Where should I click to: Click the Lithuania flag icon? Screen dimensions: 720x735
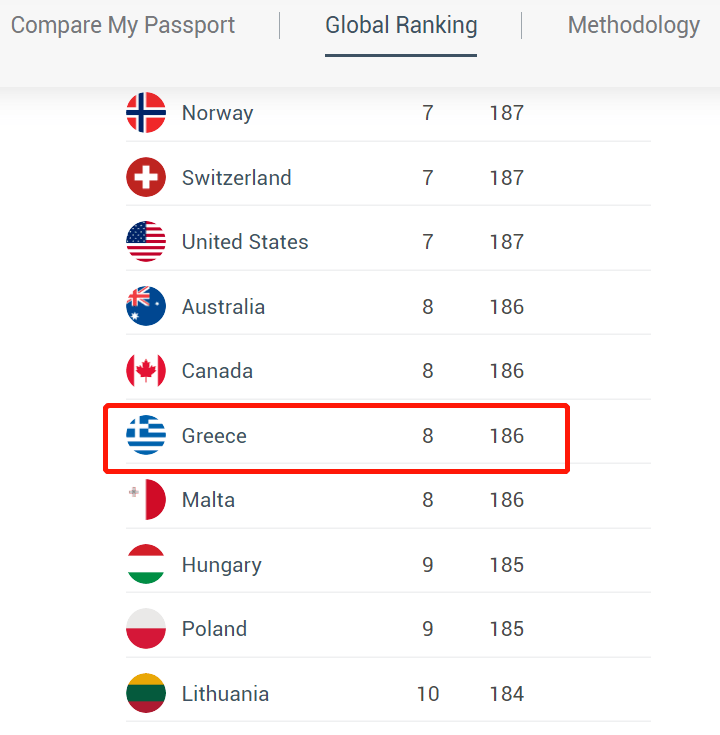[x=146, y=694]
